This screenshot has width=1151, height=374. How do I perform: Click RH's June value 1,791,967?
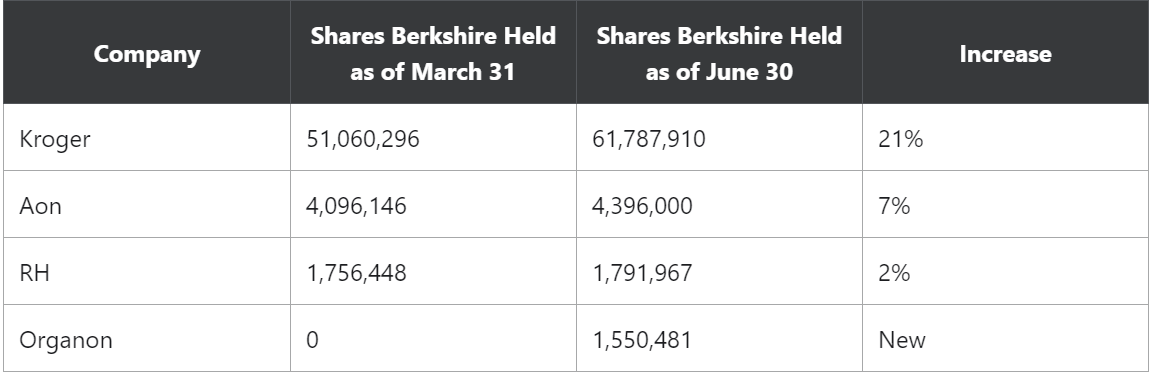pyautogui.click(x=719, y=272)
